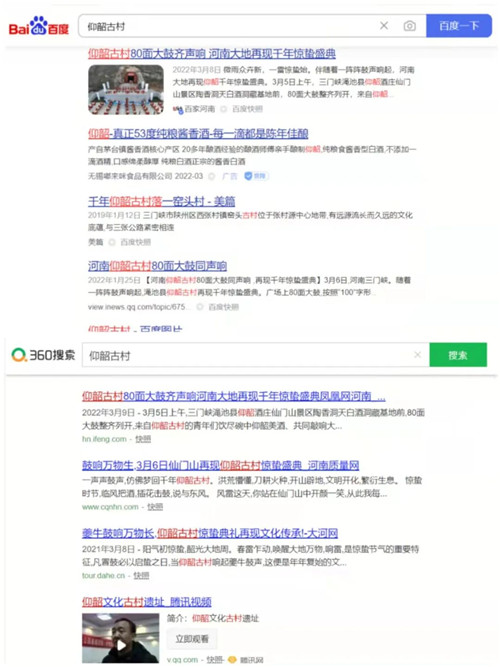Open the 仰韶古村80面大鼓齐声响 Baidu result

[x=211, y=54]
